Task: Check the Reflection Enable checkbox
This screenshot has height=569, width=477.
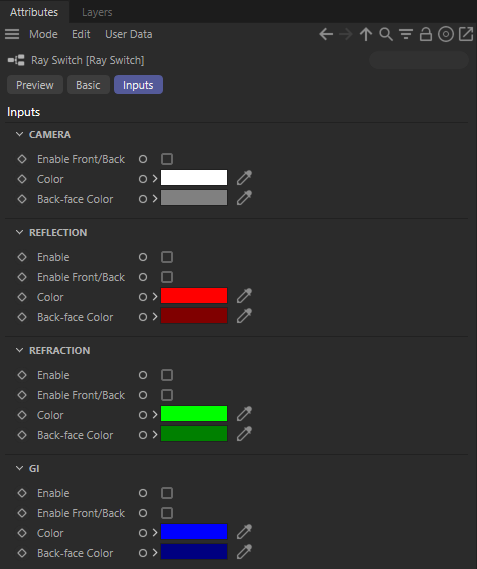Action: 167,257
